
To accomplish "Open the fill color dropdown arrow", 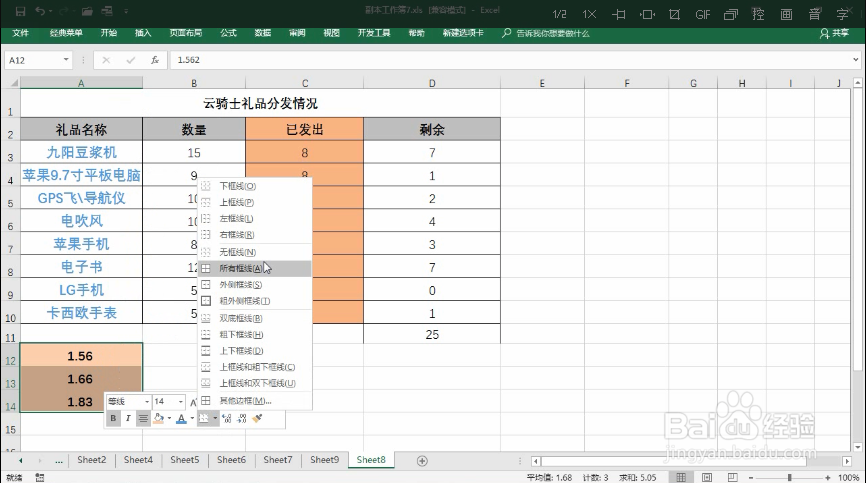I will click(169, 418).
